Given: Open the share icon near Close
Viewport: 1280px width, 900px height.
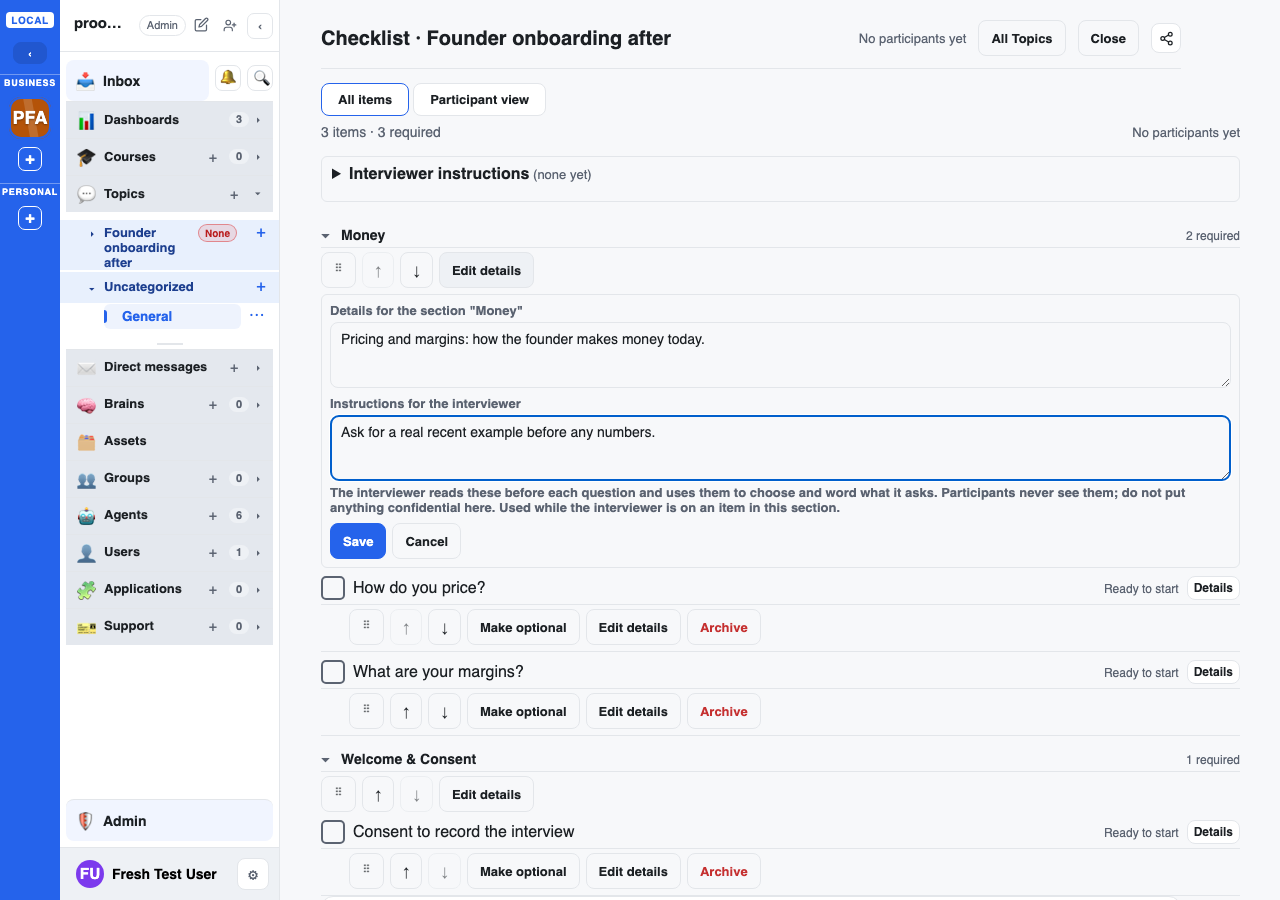Looking at the screenshot, I should (x=1166, y=39).
